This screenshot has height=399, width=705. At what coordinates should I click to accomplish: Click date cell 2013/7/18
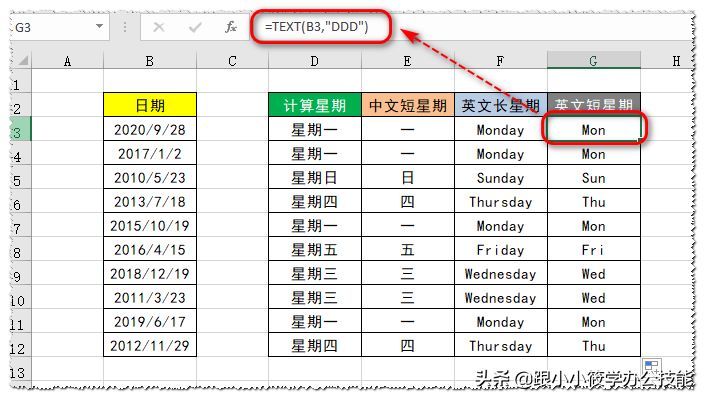pos(150,201)
